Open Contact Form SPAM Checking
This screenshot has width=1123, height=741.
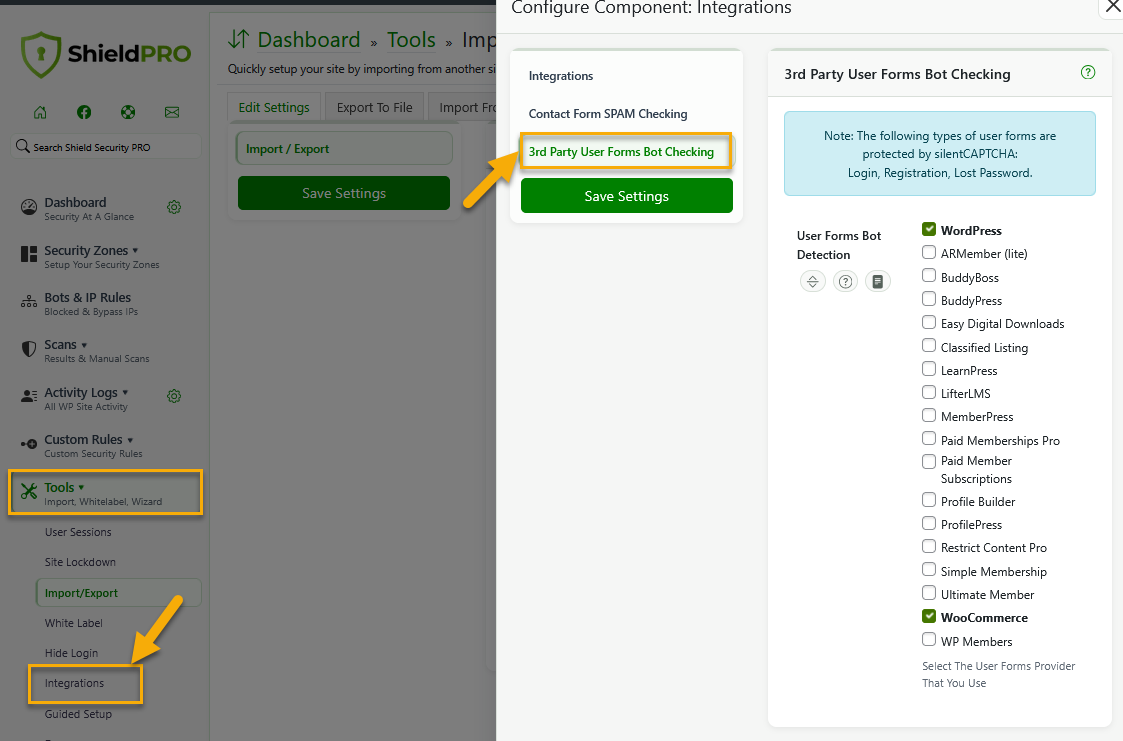pos(608,114)
